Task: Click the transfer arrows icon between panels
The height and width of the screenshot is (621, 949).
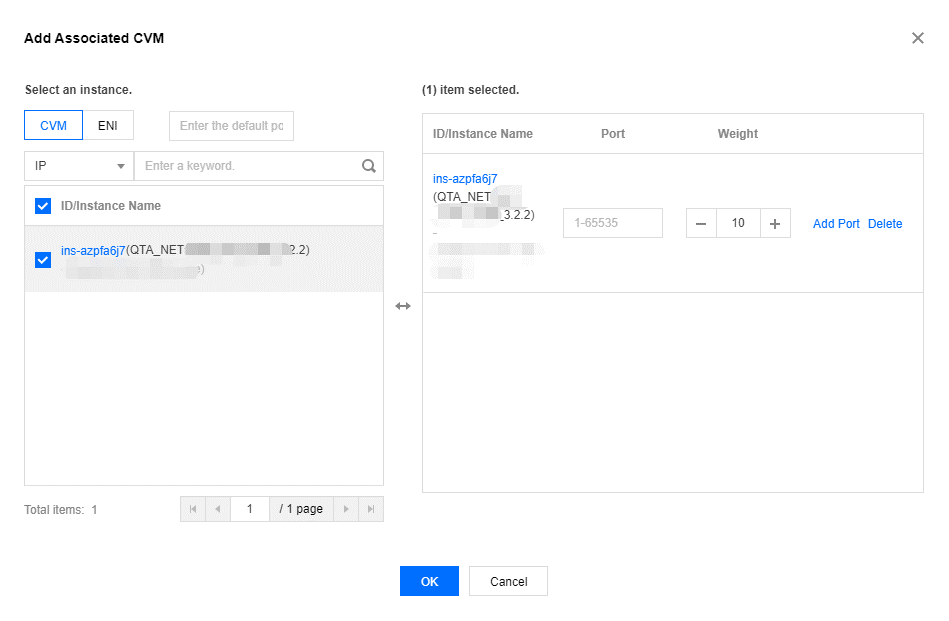Action: (403, 306)
